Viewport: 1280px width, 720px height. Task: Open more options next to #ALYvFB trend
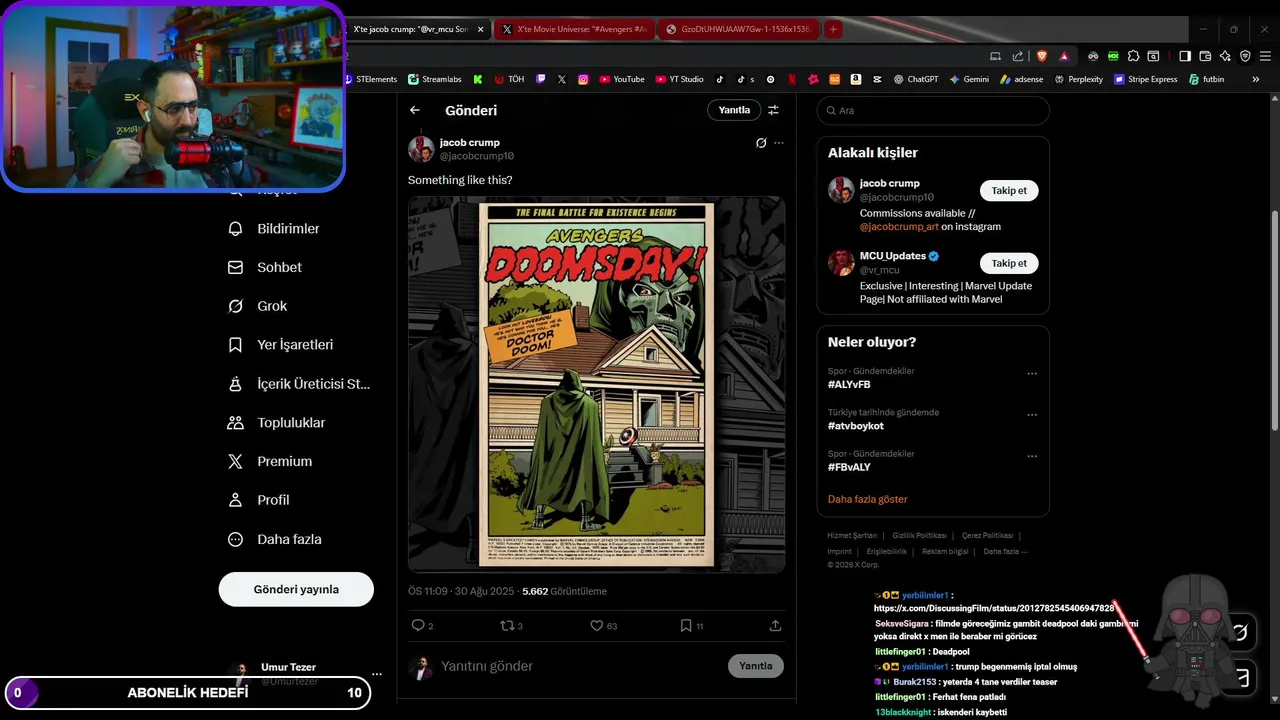tap(1032, 374)
